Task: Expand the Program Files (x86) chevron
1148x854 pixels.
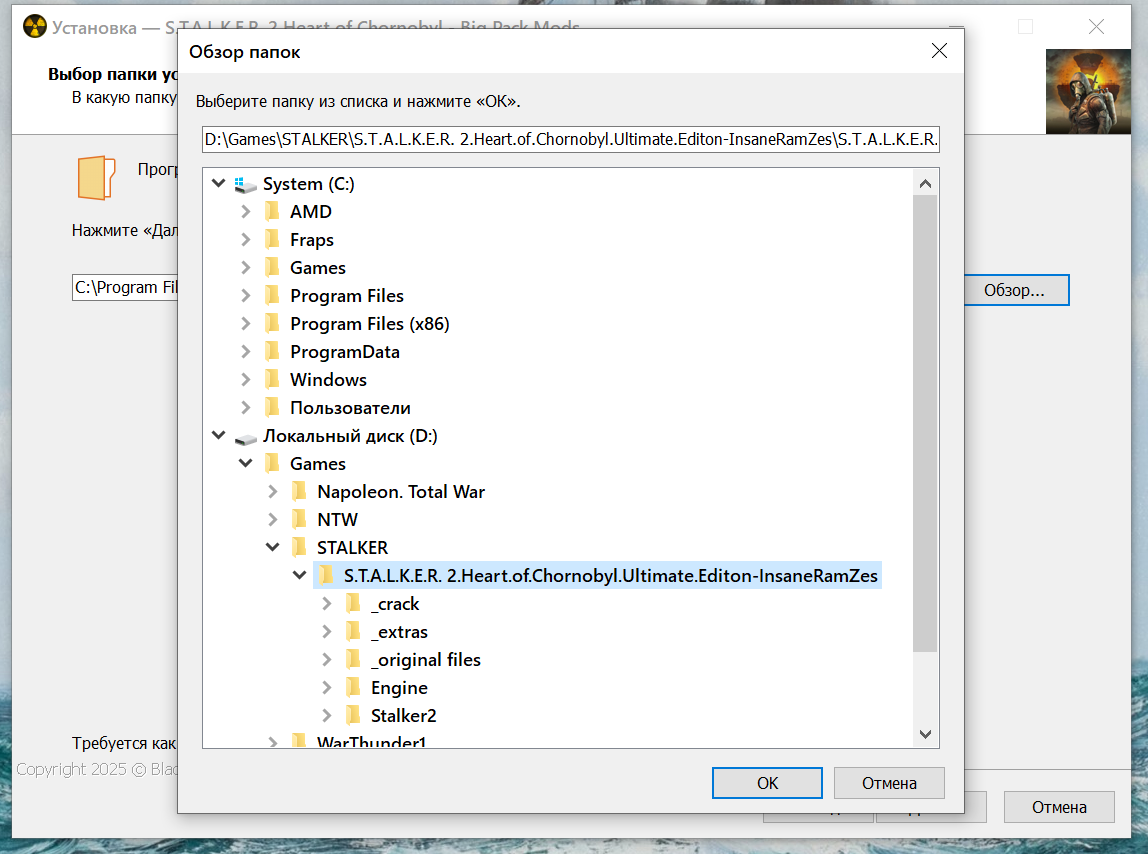Action: tap(246, 324)
